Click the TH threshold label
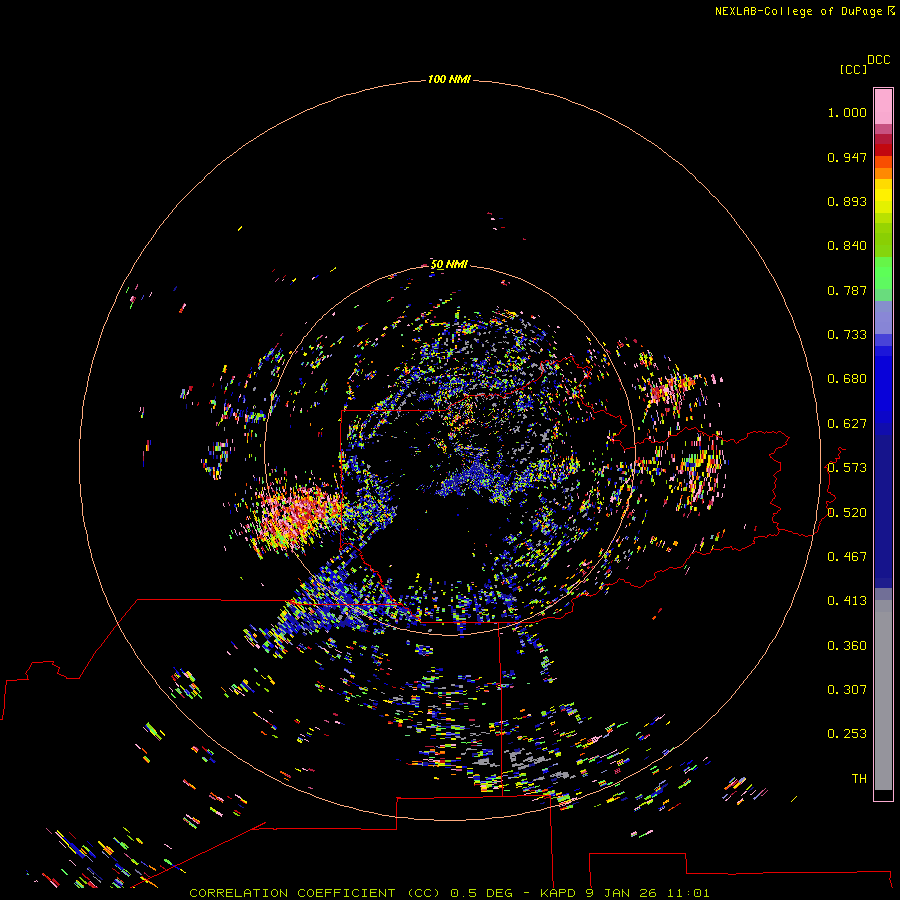 [x=859, y=779]
